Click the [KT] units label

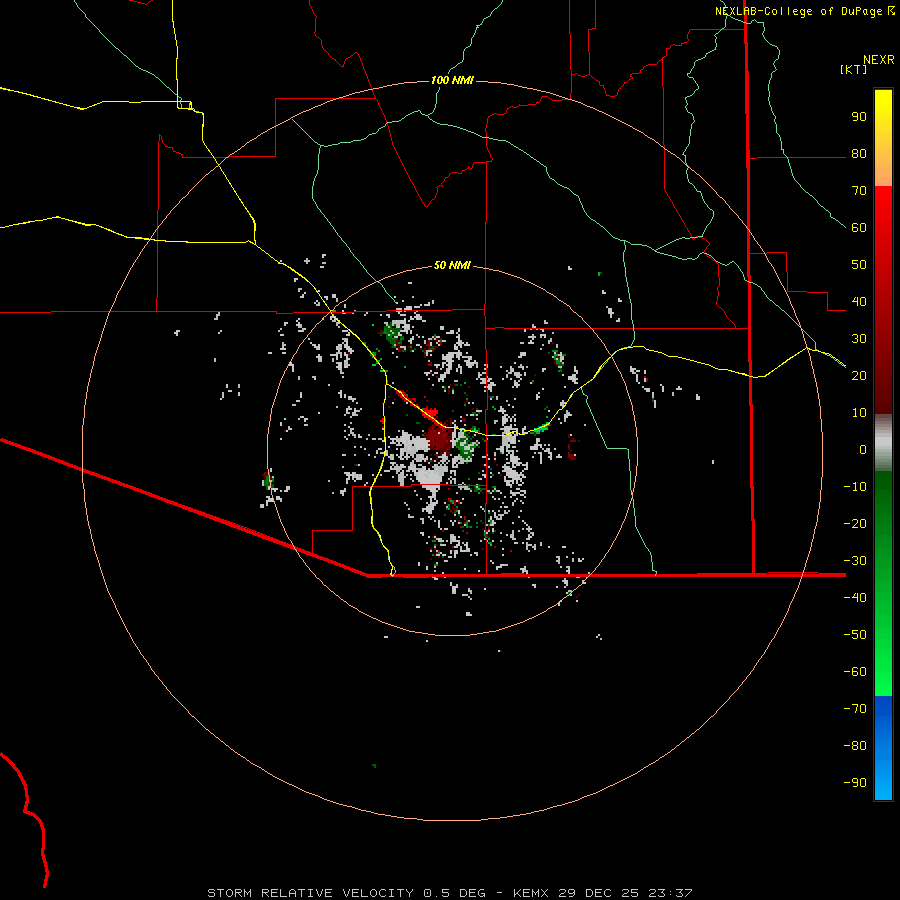853,69
